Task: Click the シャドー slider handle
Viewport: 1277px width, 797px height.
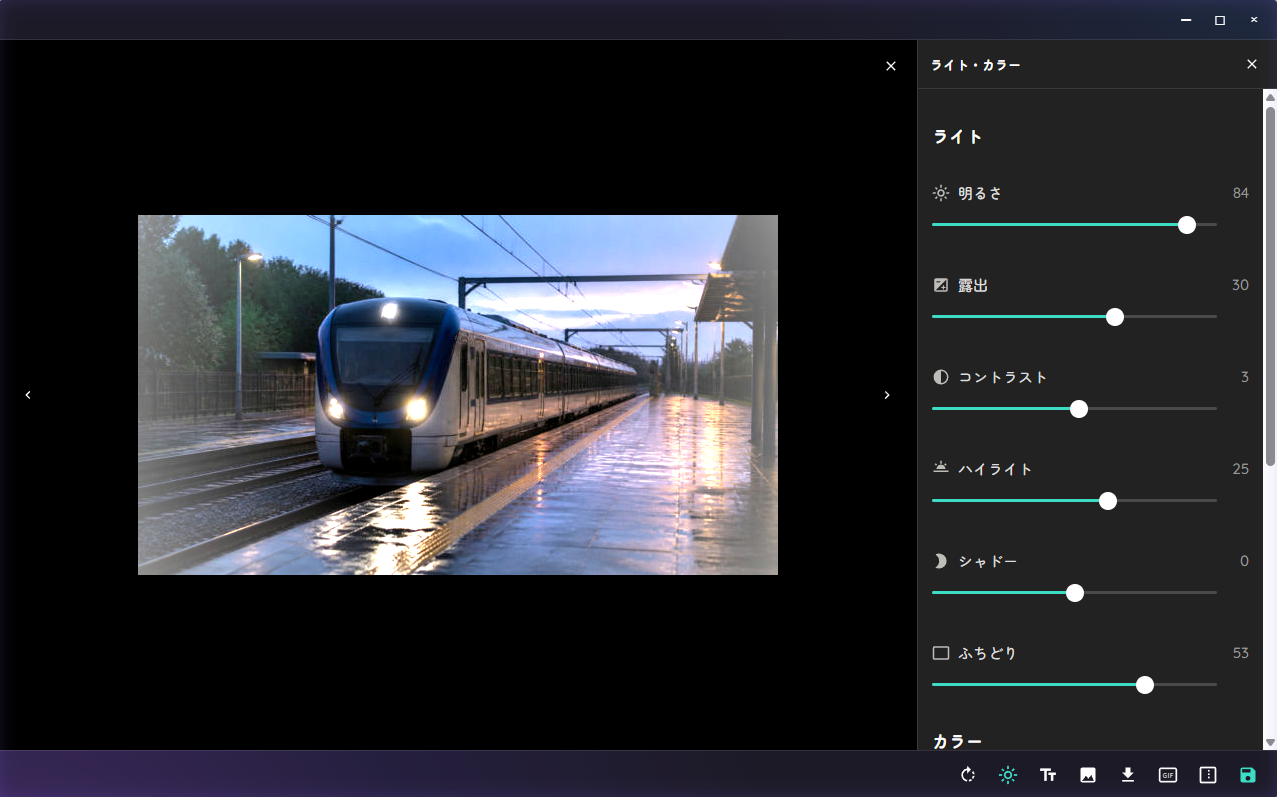Action: point(1075,593)
